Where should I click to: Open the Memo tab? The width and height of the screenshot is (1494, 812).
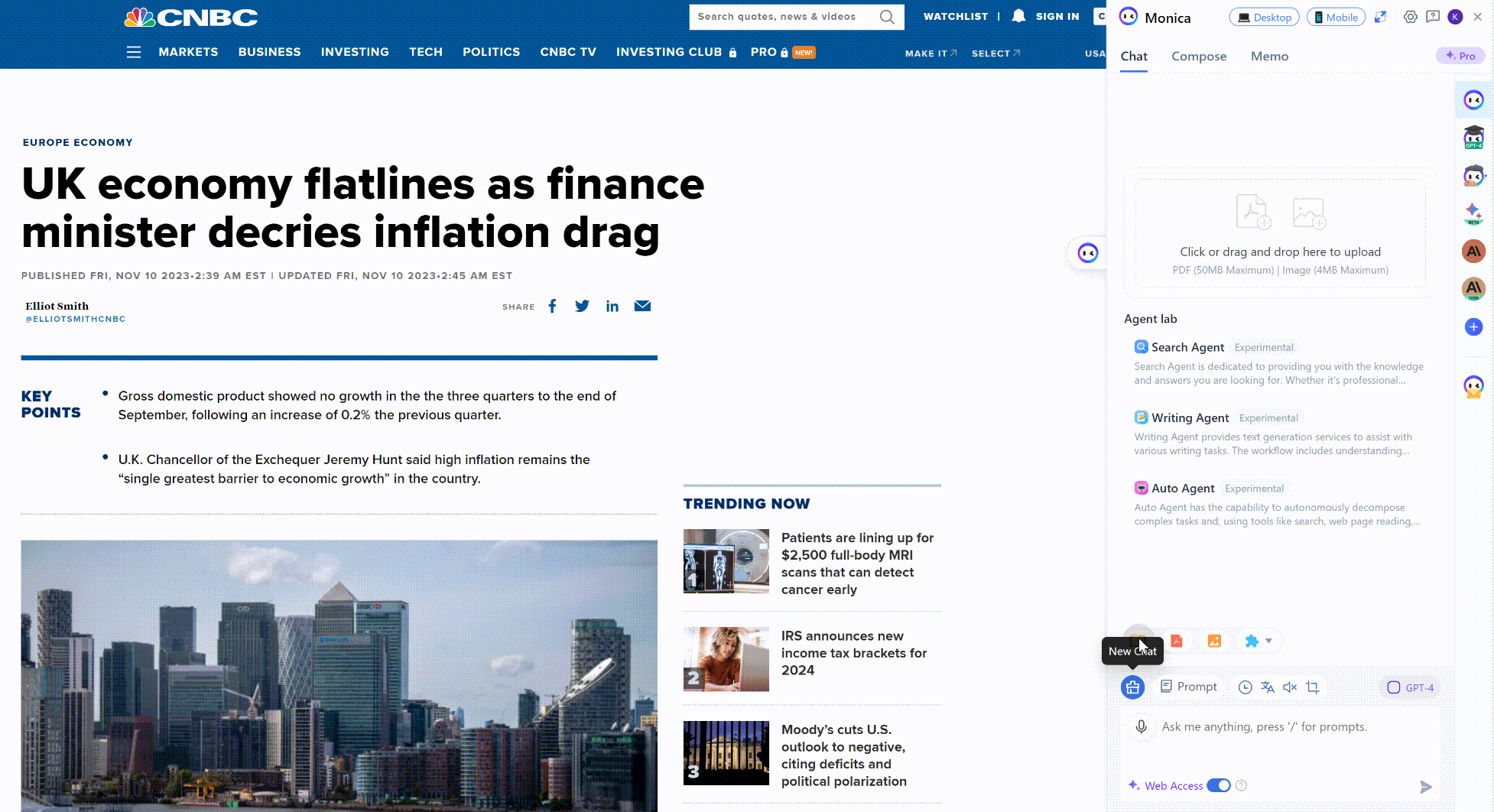pos(1269,57)
